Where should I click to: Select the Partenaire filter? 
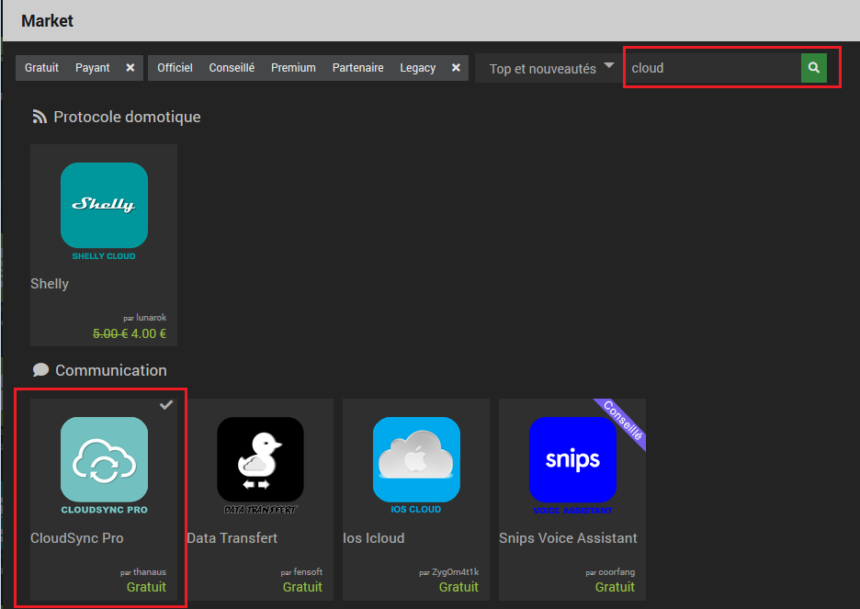358,68
